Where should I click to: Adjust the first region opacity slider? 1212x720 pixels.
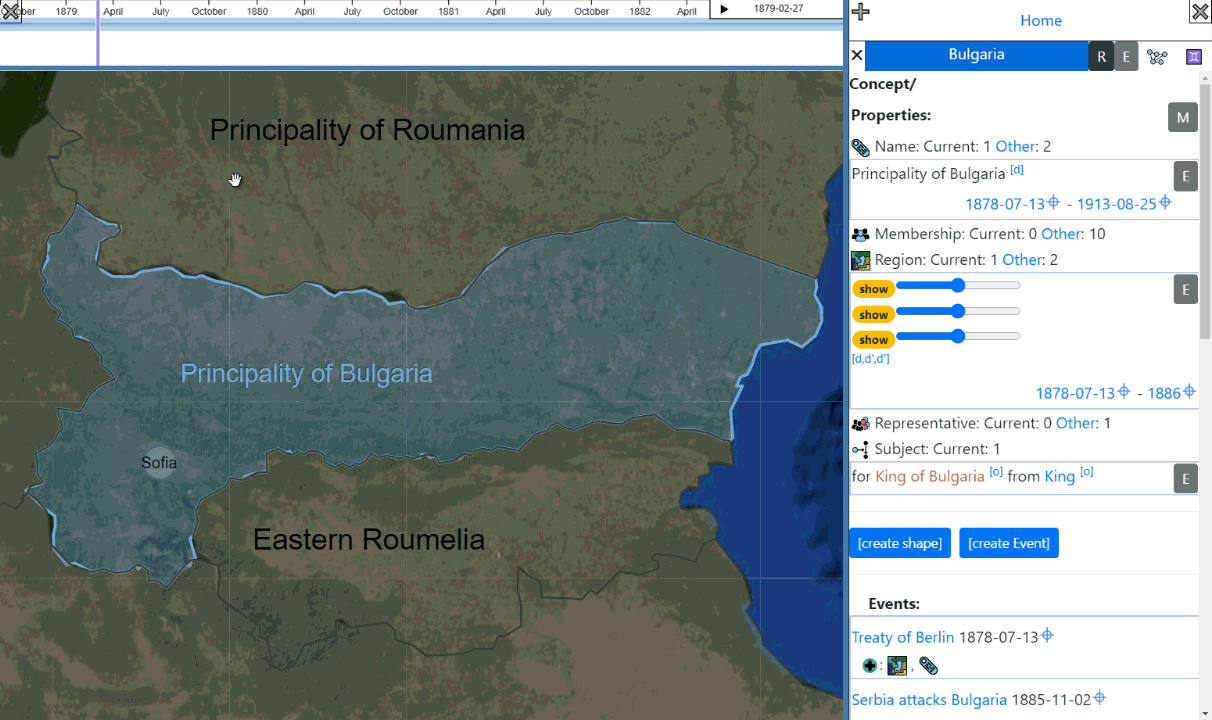[958, 285]
